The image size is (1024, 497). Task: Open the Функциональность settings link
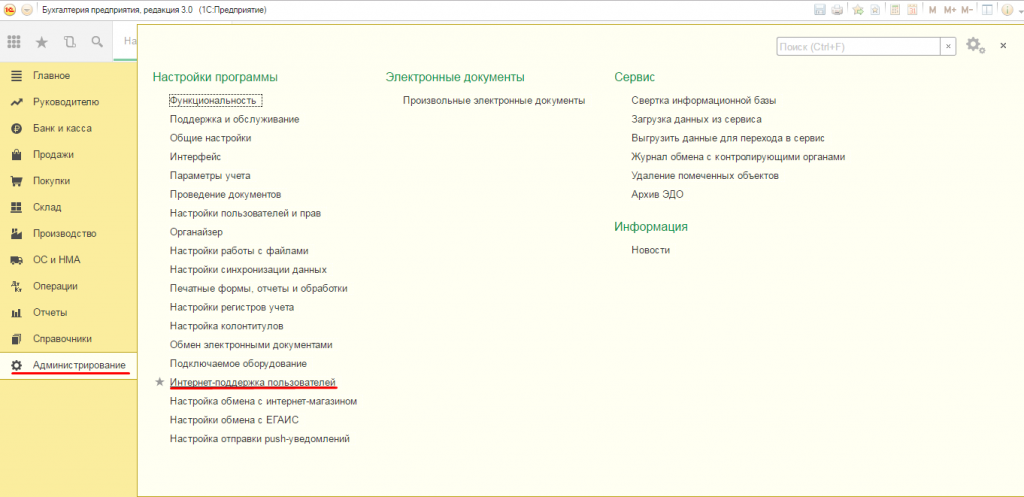215,100
